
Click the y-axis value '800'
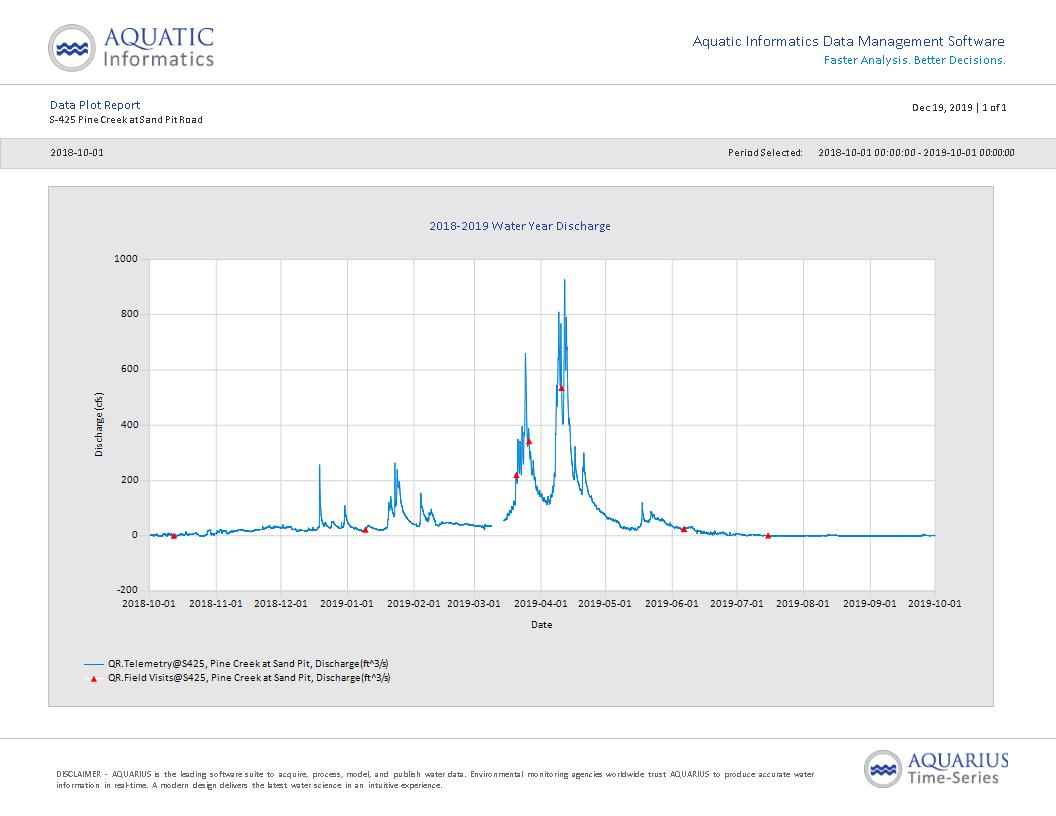pyautogui.click(x=129, y=314)
